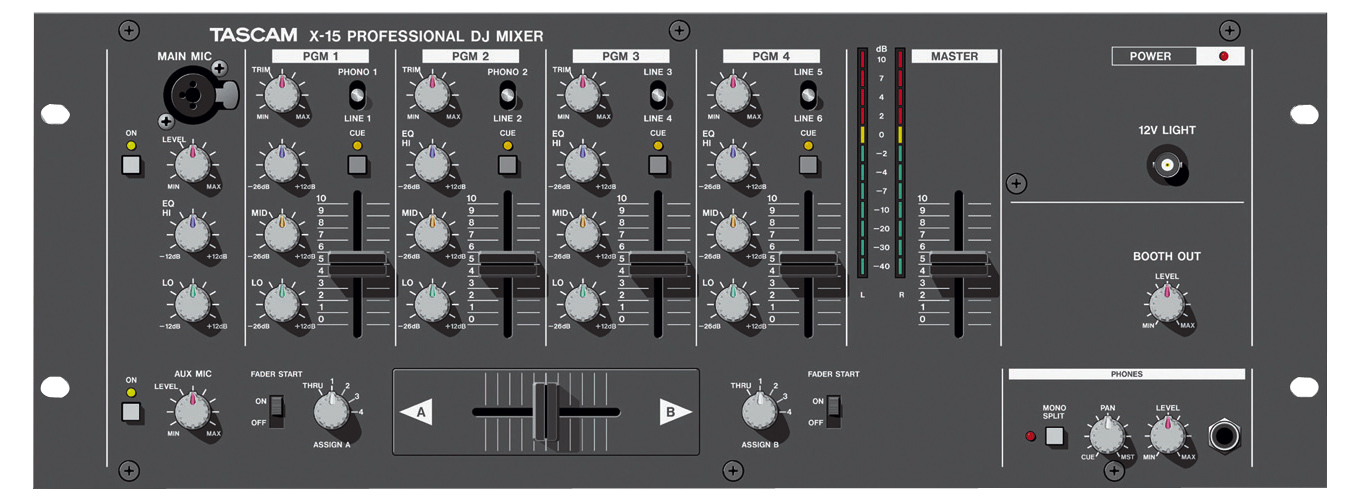This screenshot has height=501, width=1361.
Task: Click the A/B crossfader handle
Action: pos(546,411)
